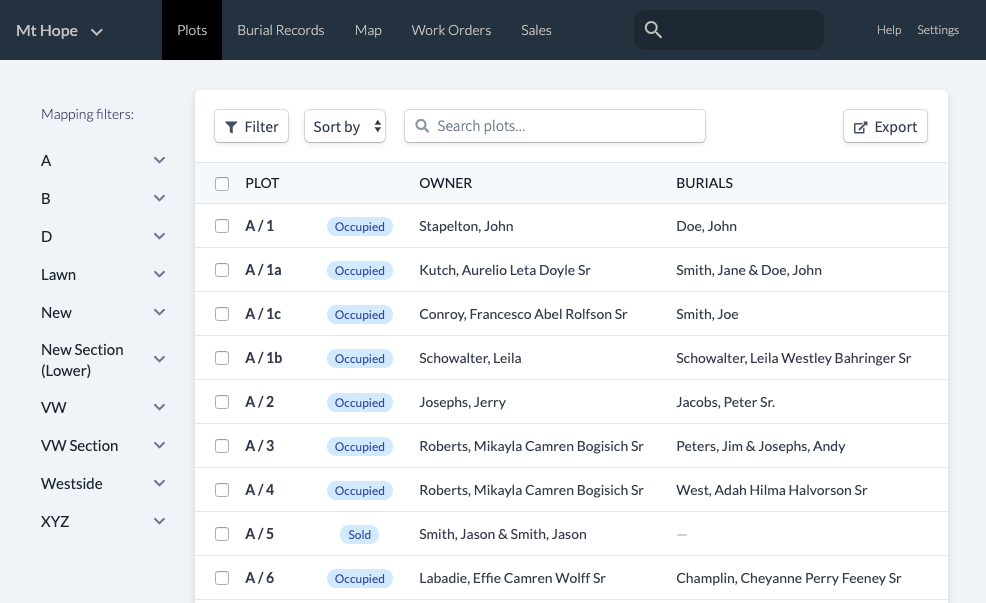Open plot A/2 details link
This screenshot has width=986, height=603.
259,401
